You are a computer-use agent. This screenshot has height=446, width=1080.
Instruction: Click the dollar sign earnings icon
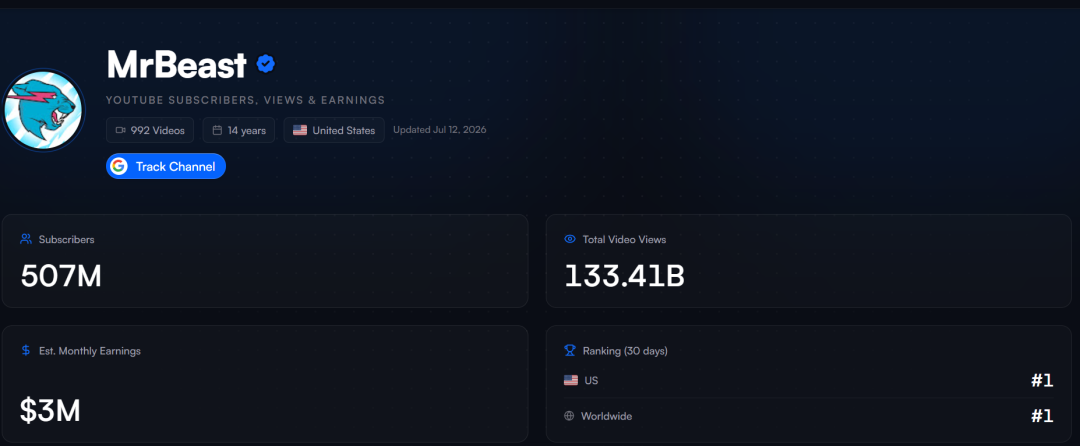point(26,350)
